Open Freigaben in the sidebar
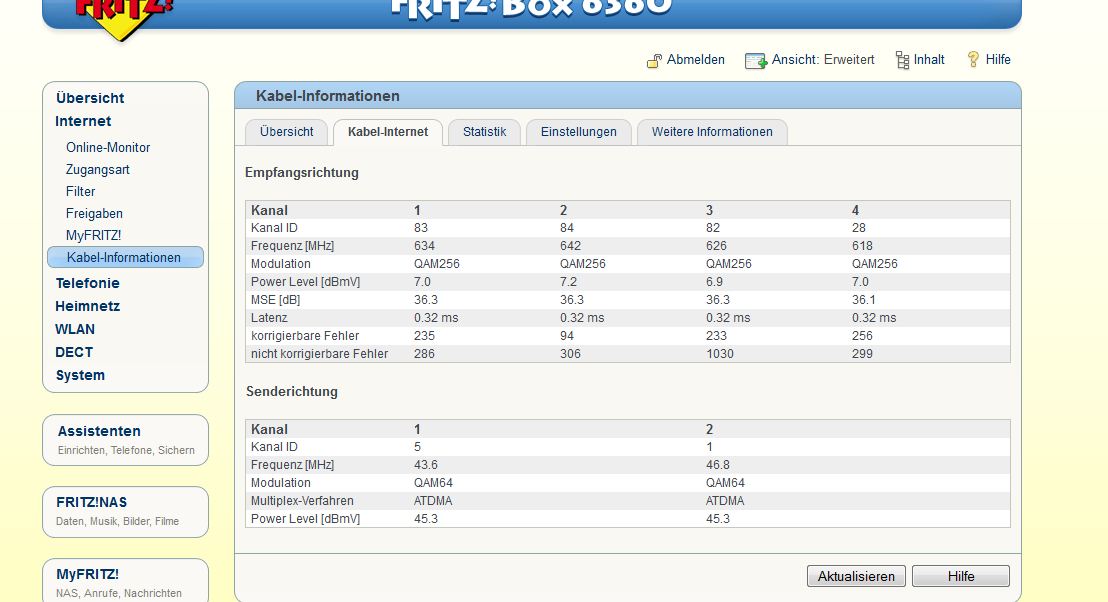The height and width of the screenshot is (602, 1108). [x=94, y=213]
